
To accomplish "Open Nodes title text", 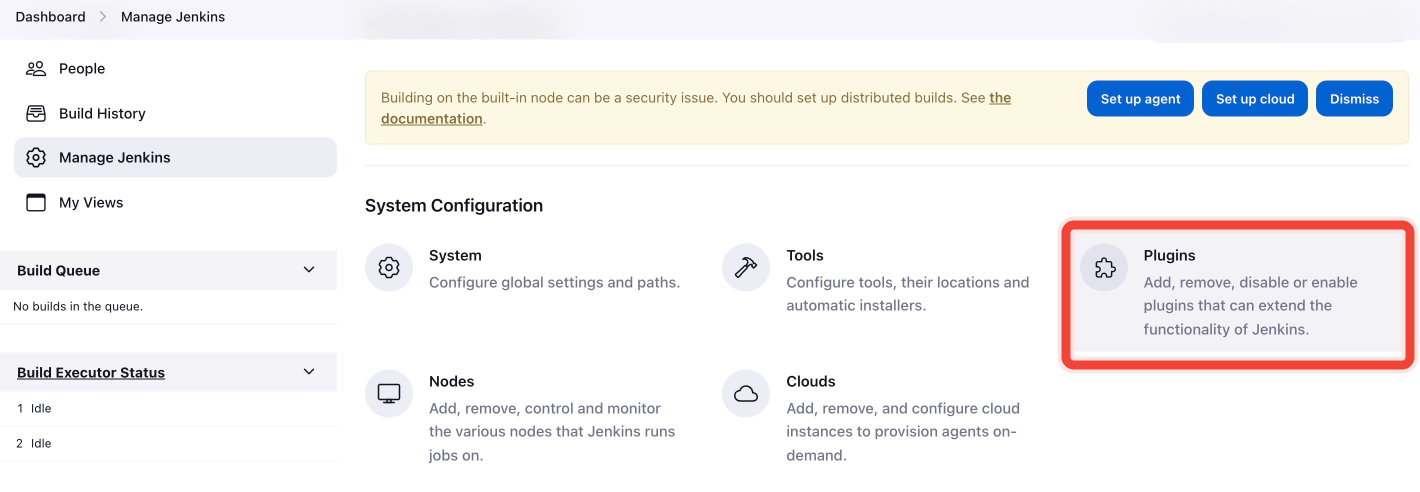I will 451,382.
